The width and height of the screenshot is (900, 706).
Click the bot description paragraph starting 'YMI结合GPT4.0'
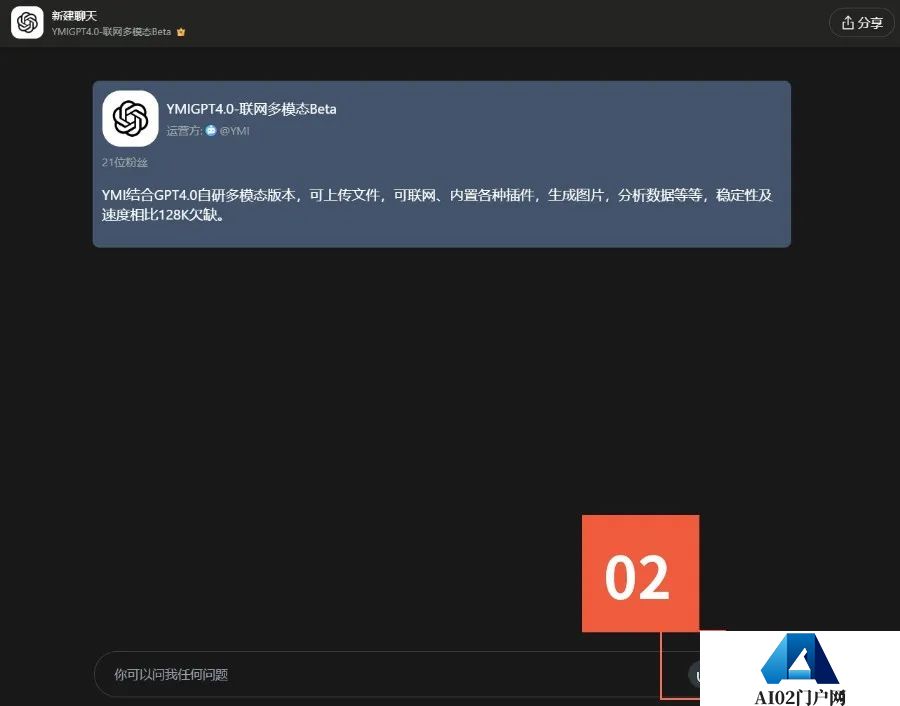437,205
